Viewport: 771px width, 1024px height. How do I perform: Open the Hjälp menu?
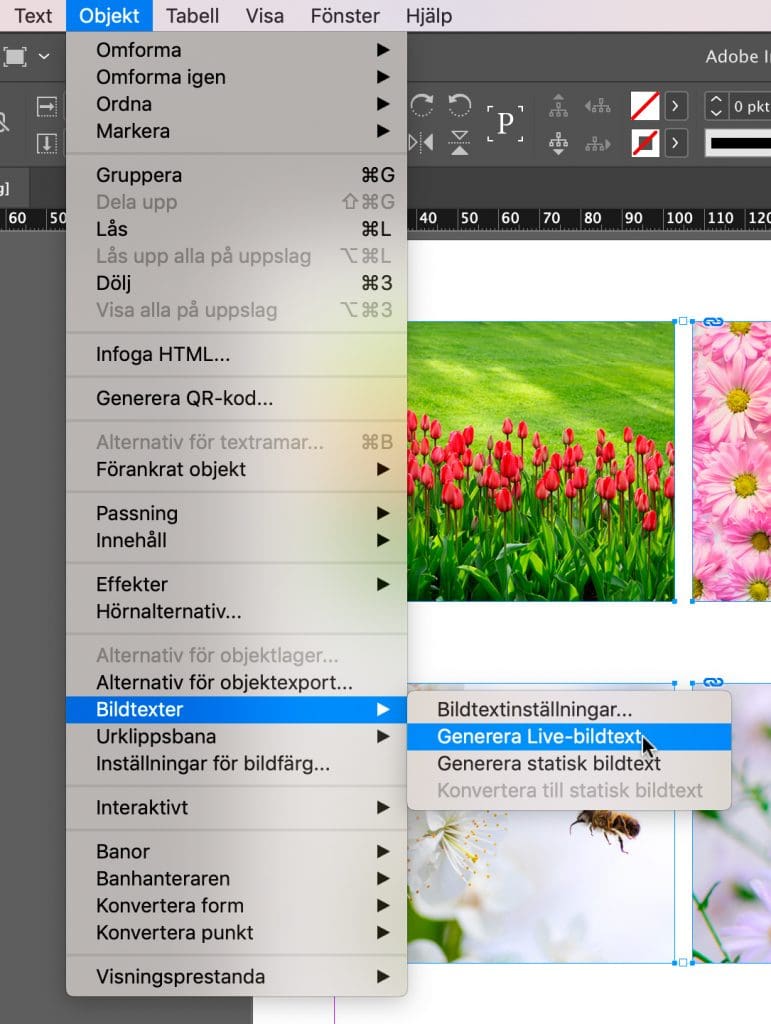coord(429,16)
